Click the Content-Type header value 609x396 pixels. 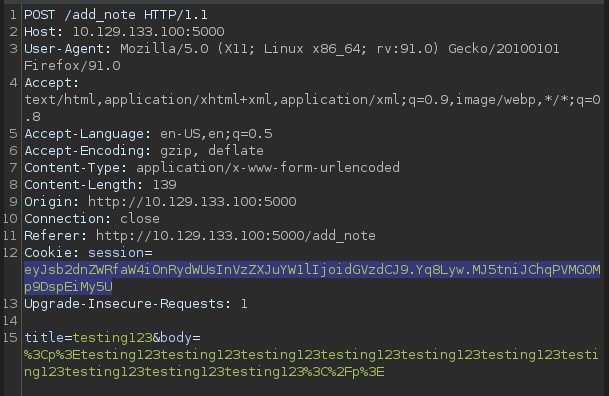point(268,168)
